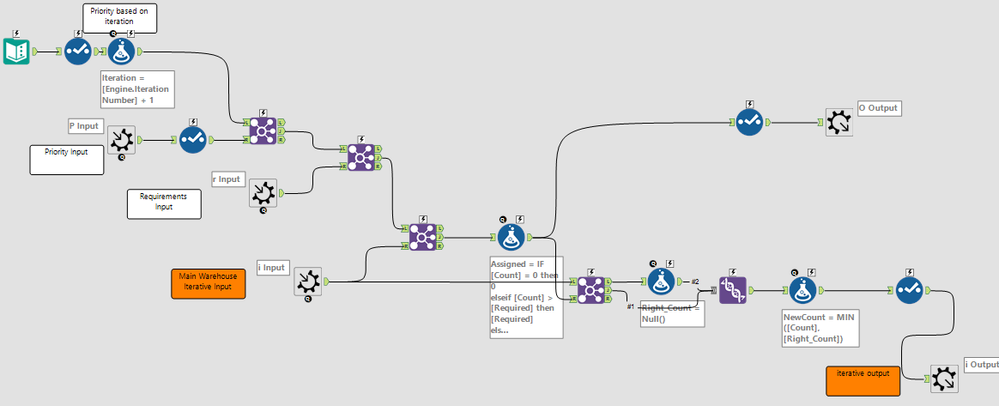Image resolution: width=999 pixels, height=406 pixels.
Task: Click the Priority Input comment box
Action: [x=66, y=159]
